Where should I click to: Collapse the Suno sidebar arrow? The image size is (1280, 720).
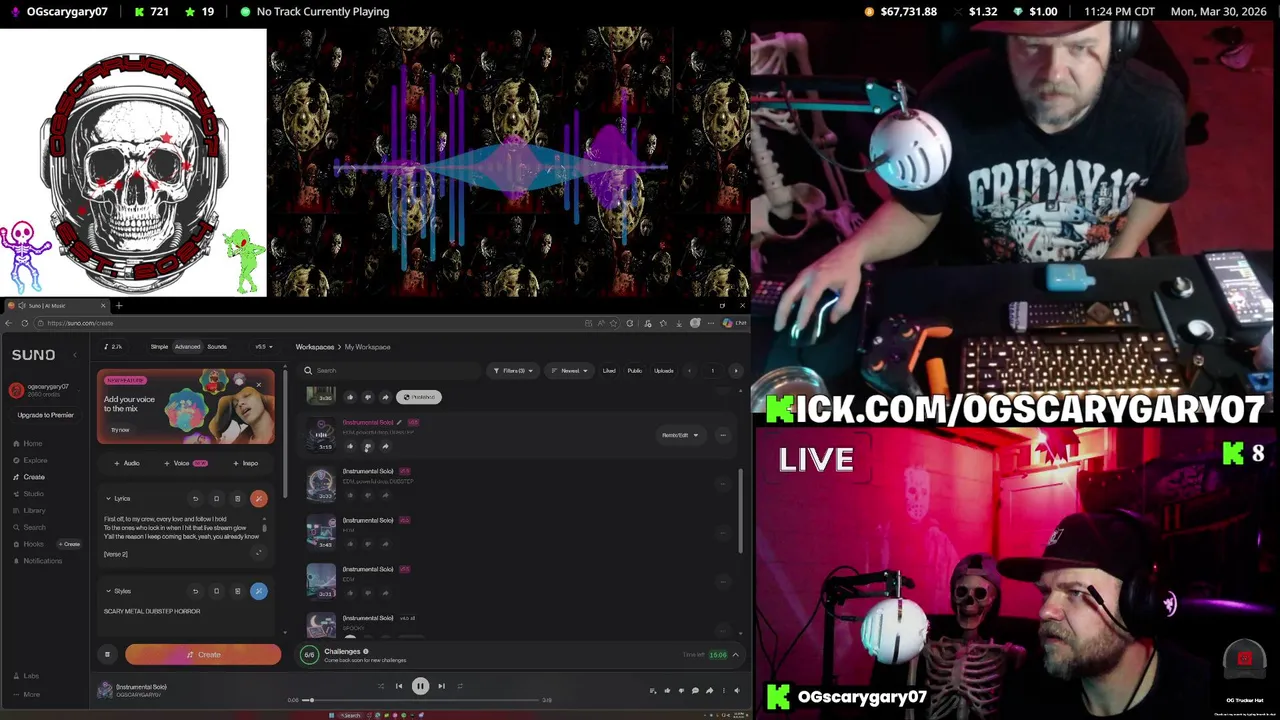tap(74, 355)
